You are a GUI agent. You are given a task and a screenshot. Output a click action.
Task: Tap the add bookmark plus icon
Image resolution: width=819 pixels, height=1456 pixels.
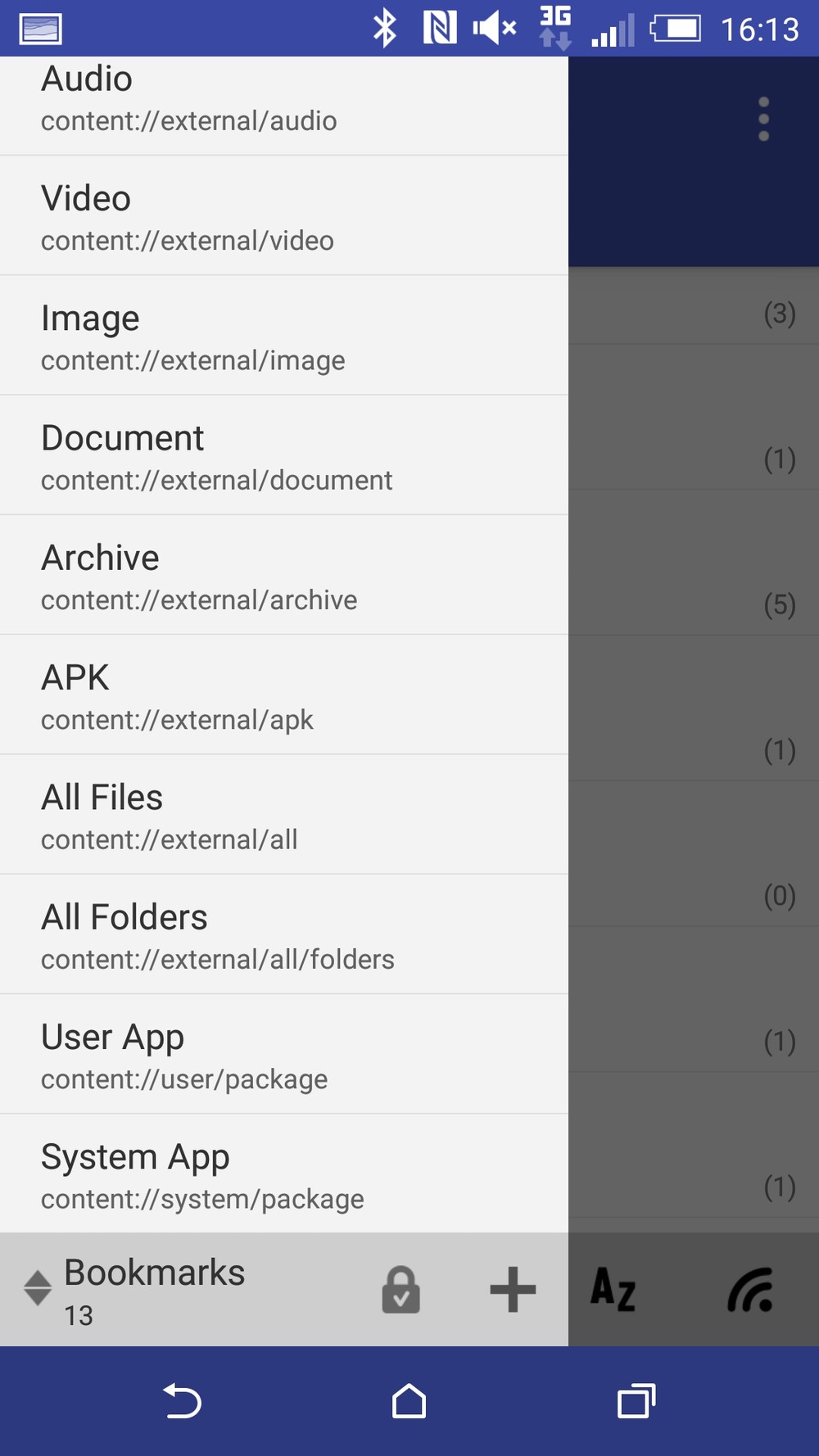point(513,1290)
